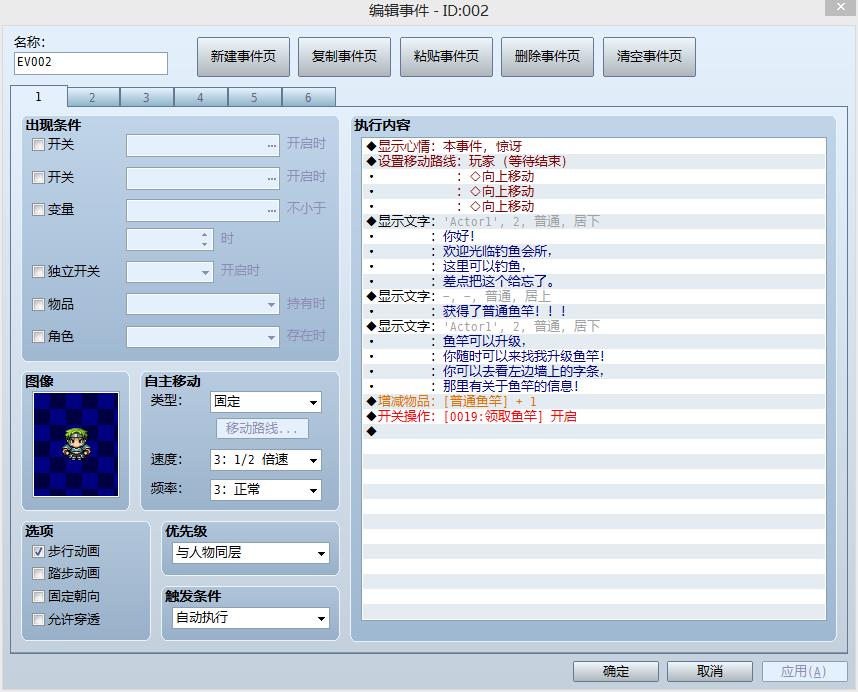Select the line 你好！
The image size is (858, 692).
click(x=594, y=236)
